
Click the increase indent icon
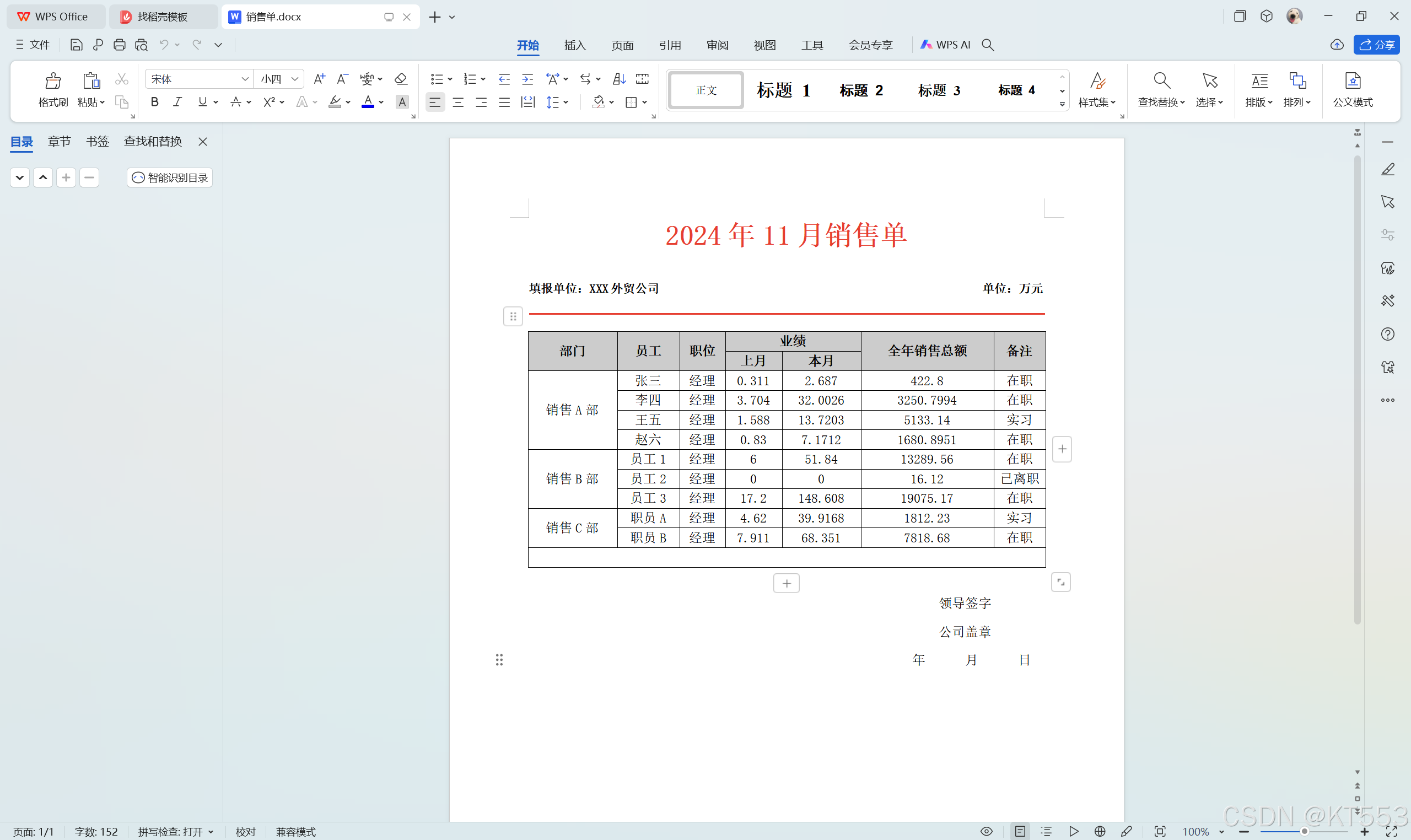click(527, 79)
